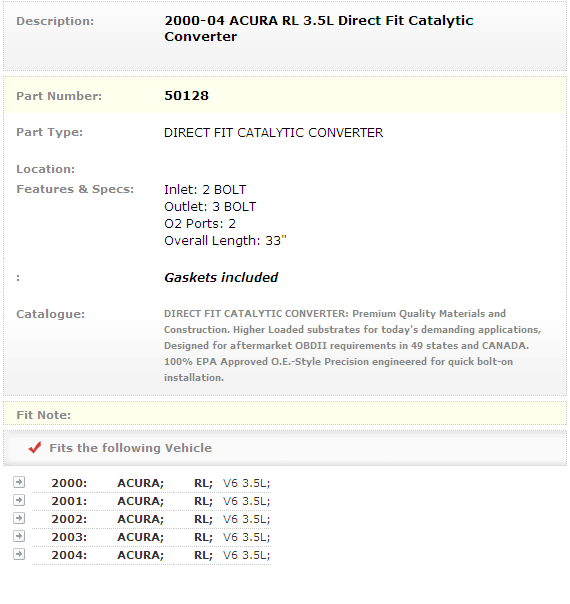Click Gaskets included text
The width and height of the screenshot is (570, 604).
coord(221,277)
